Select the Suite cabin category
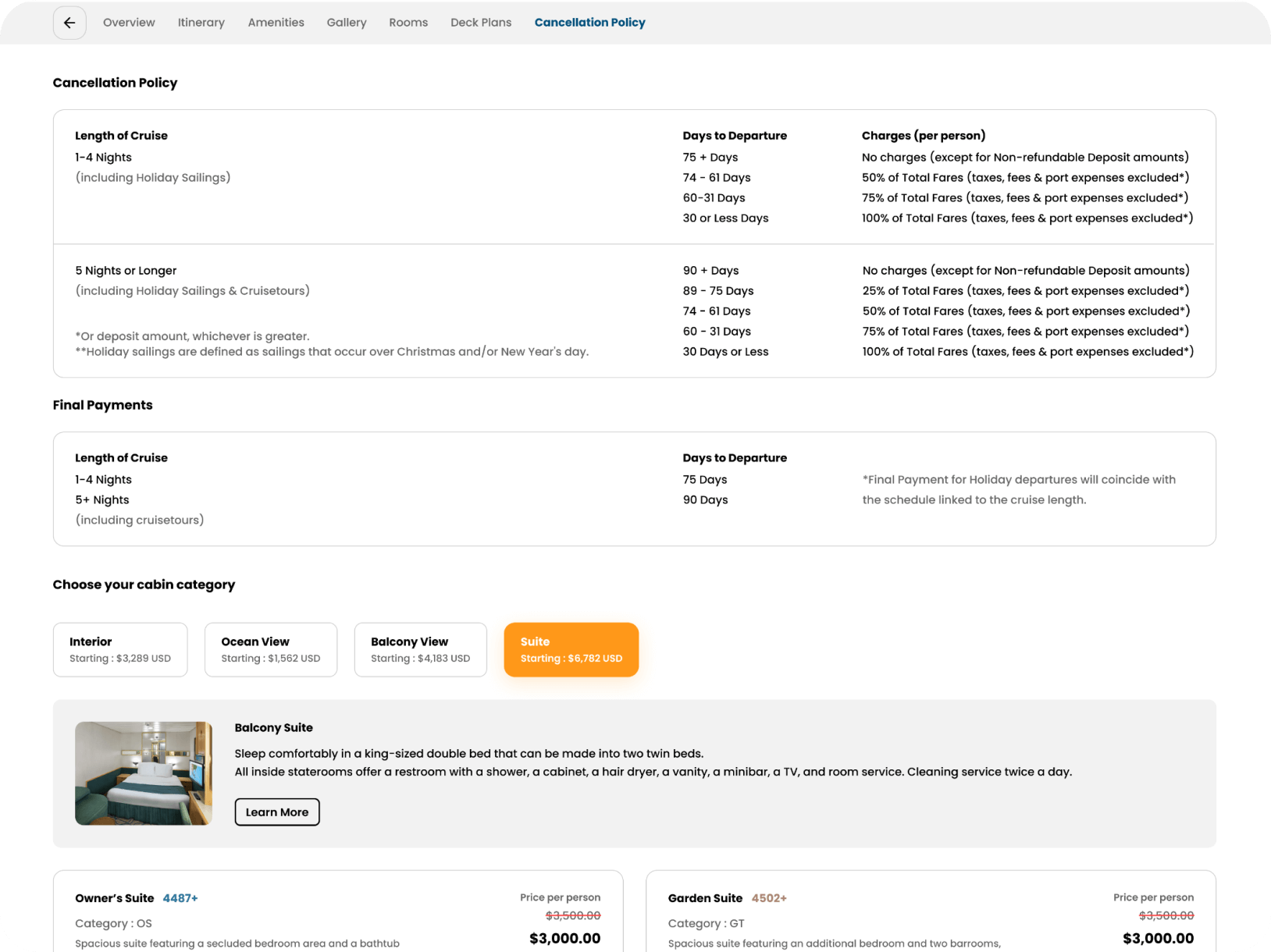Viewport: 1271px width, 952px height. point(571,649)
